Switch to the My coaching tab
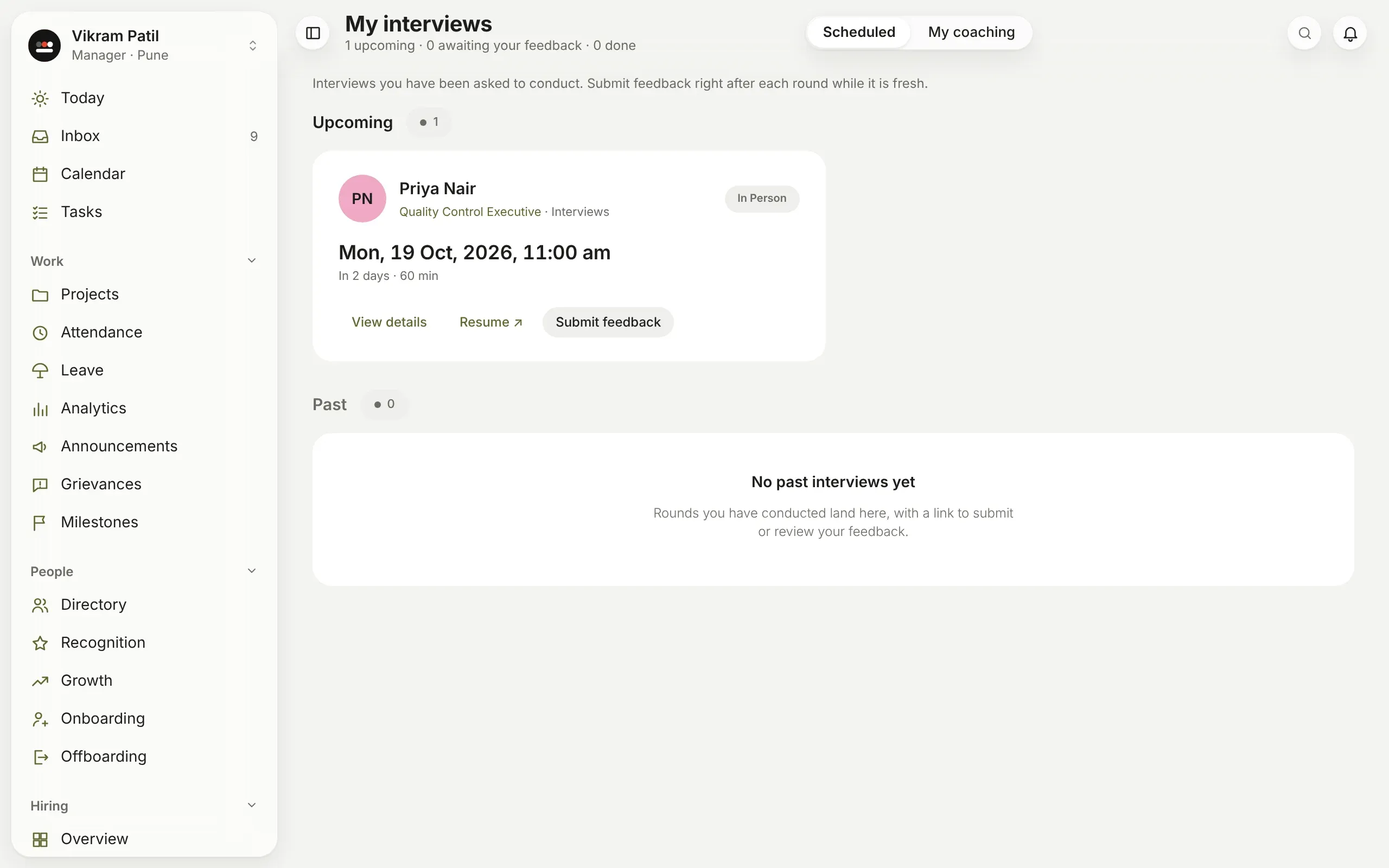The width and height of the screenshot is (1389, 868). (x=971, y=32)
